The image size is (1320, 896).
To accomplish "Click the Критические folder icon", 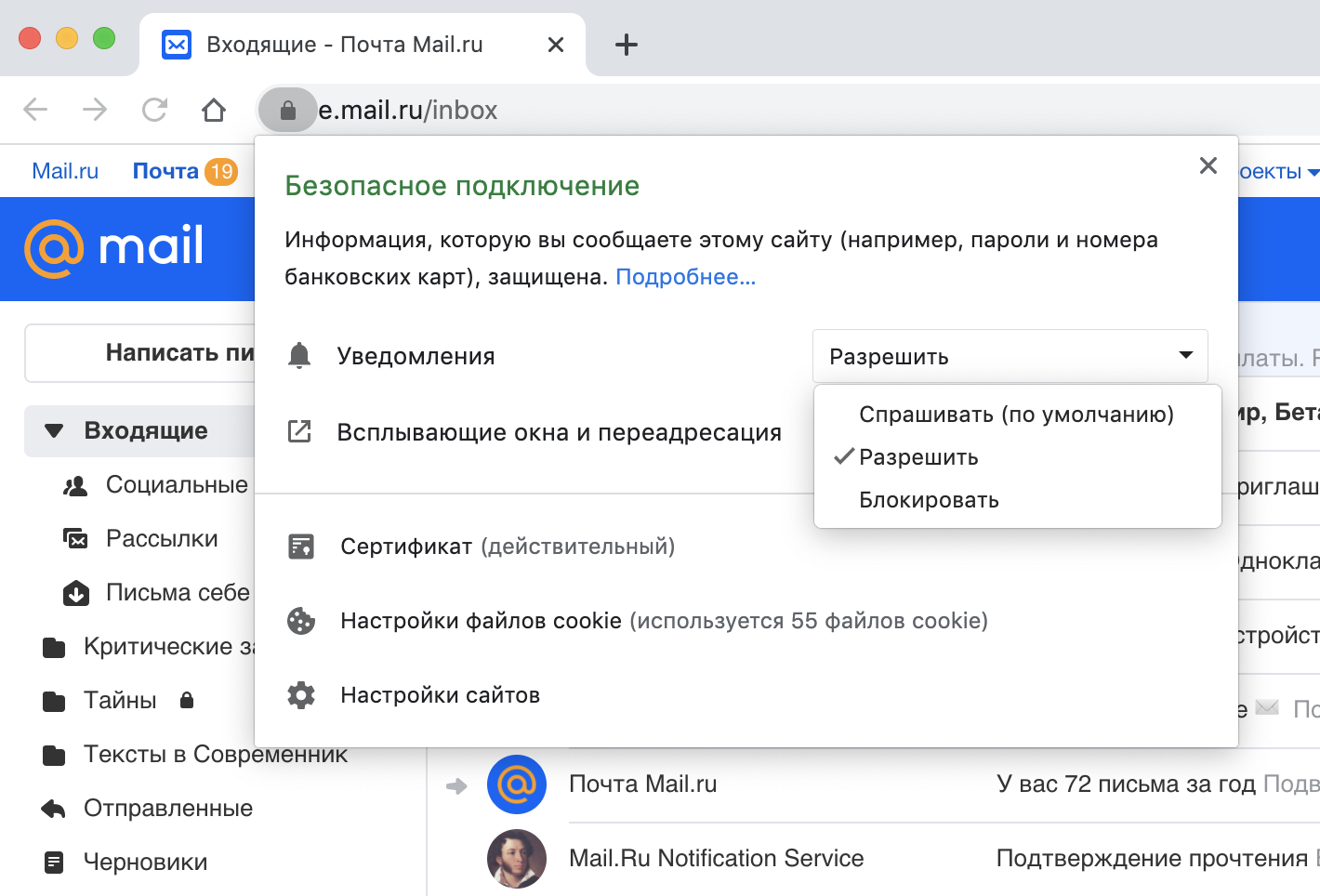I will (x=54, y=647).
